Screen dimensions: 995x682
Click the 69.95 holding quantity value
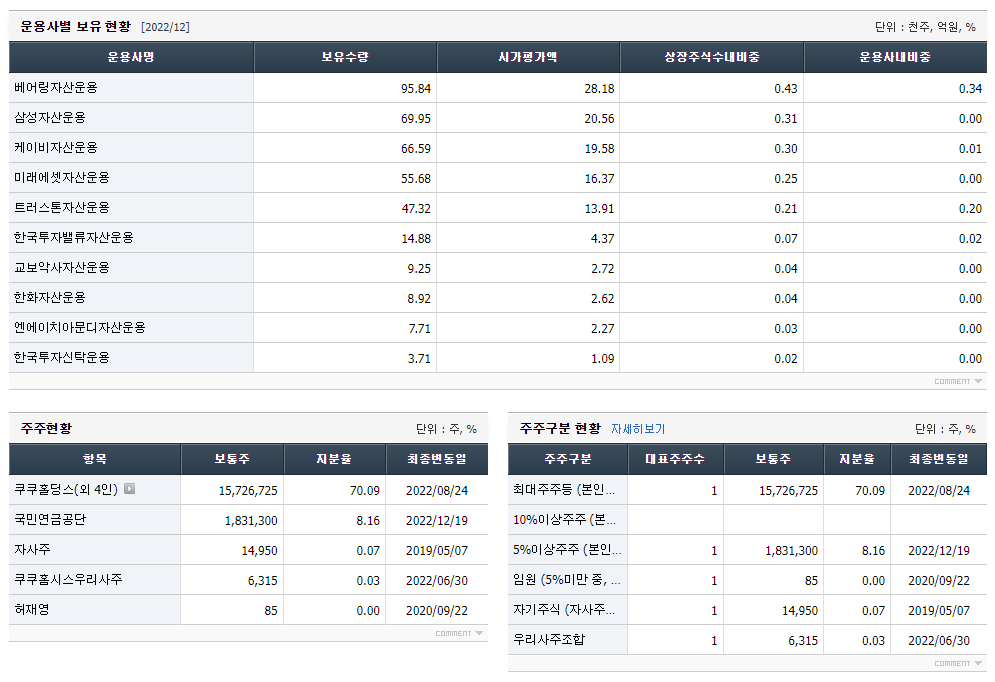[x=416, y=119]
